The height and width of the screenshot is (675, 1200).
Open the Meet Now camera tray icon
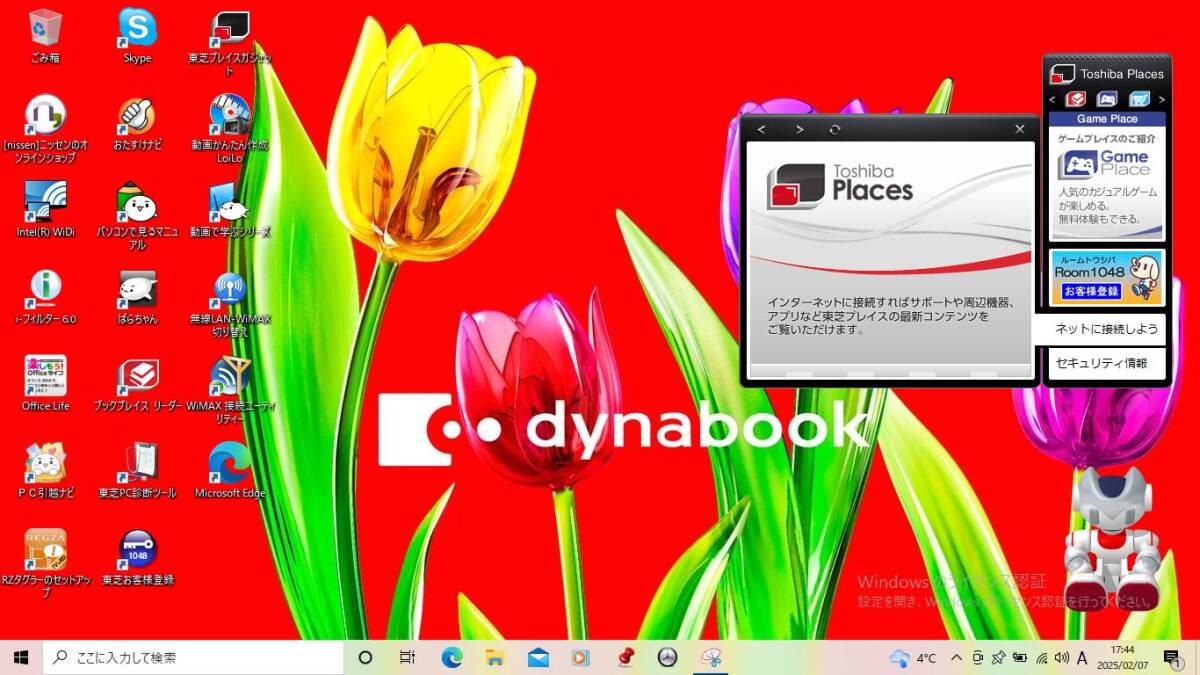pyautogui.click(x=977, y=657)
